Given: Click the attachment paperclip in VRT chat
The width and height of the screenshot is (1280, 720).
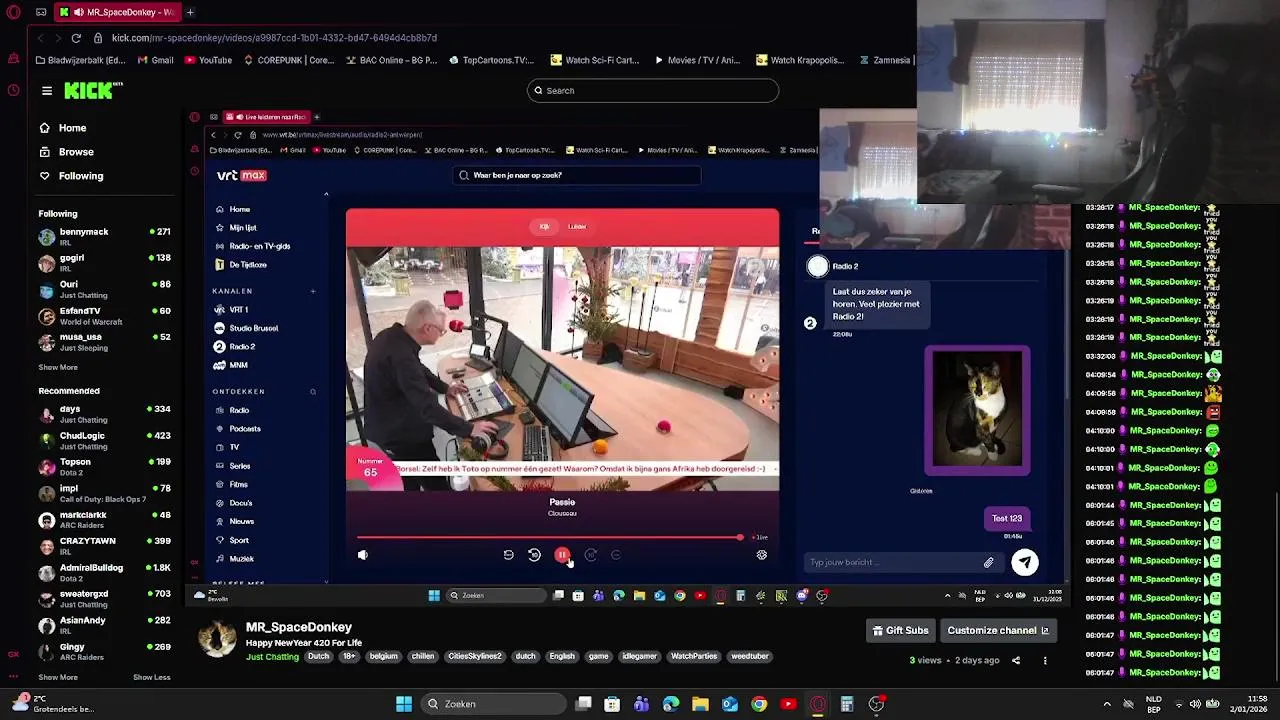Looking at the screenshot, I should (x=989, y=563).
